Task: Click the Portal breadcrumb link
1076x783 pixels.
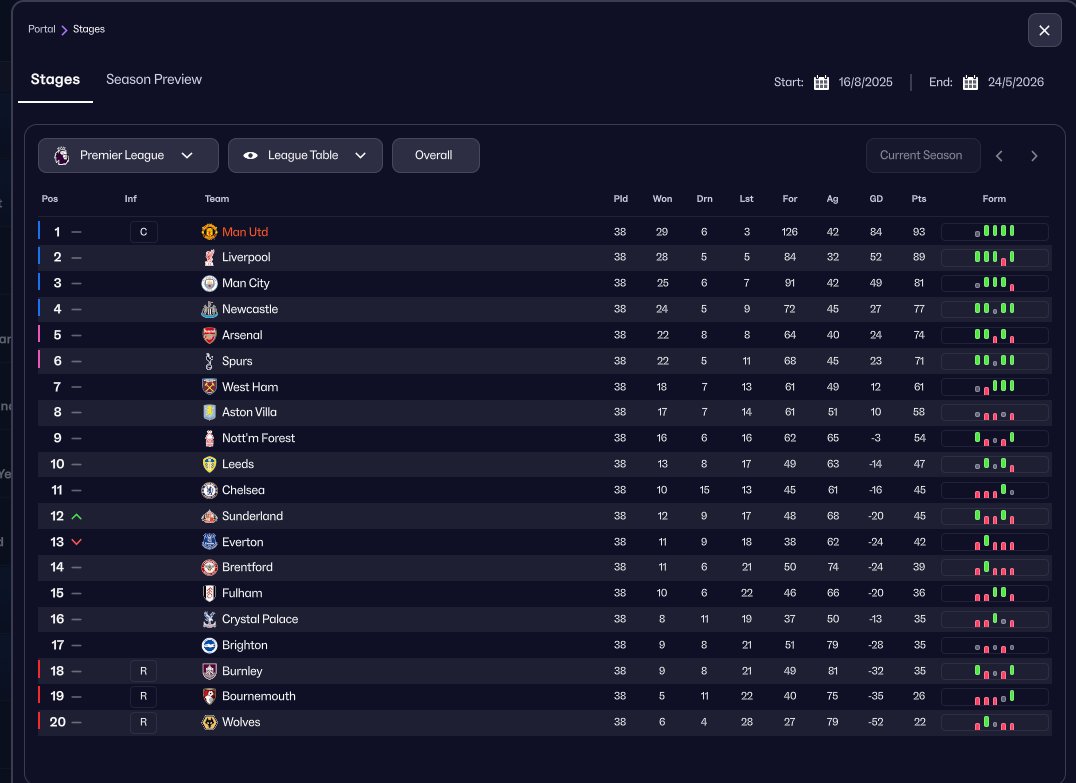Action: 42,29
